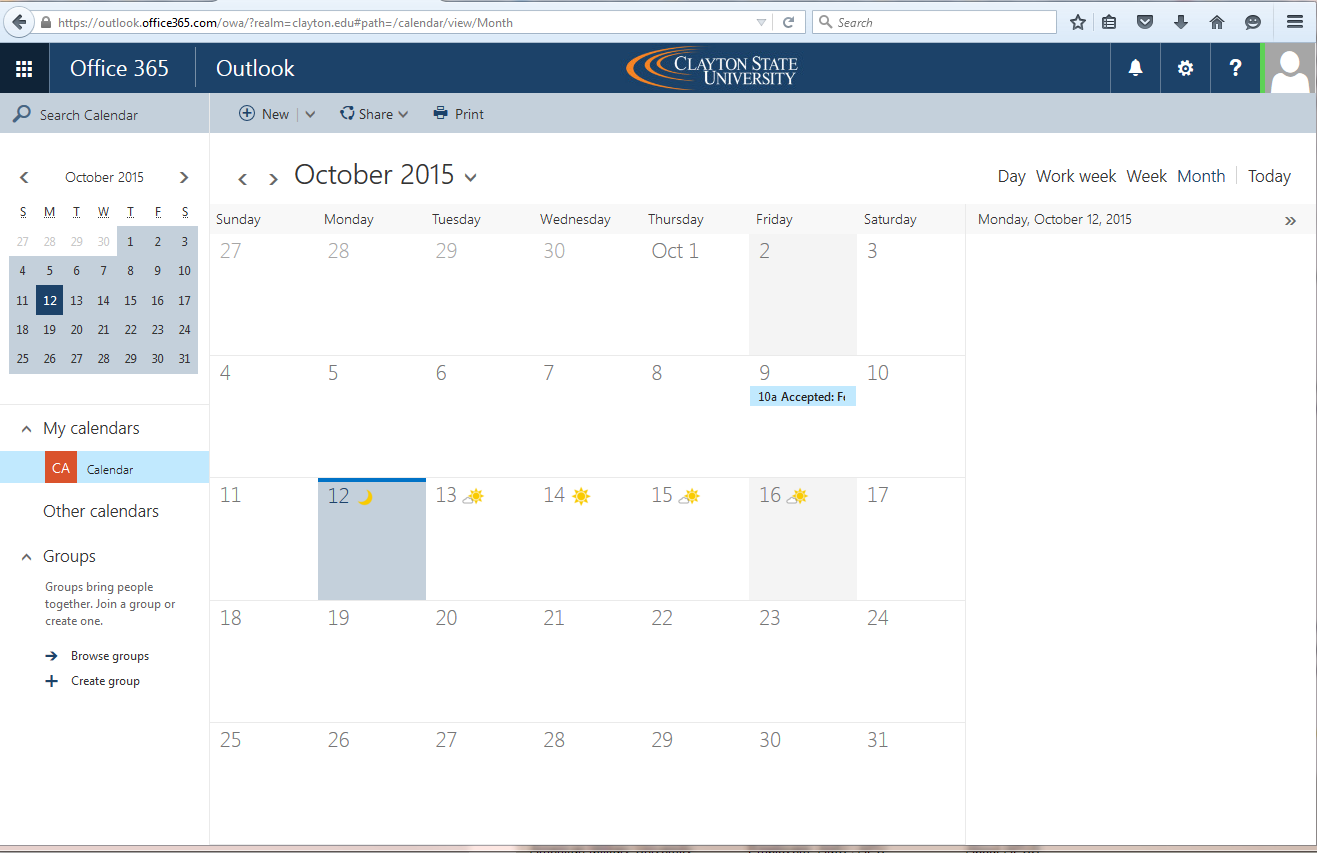Collapse the day details pane with double chevron
The height and width of the screenshot is (853, 1317).
point(1290,221)
